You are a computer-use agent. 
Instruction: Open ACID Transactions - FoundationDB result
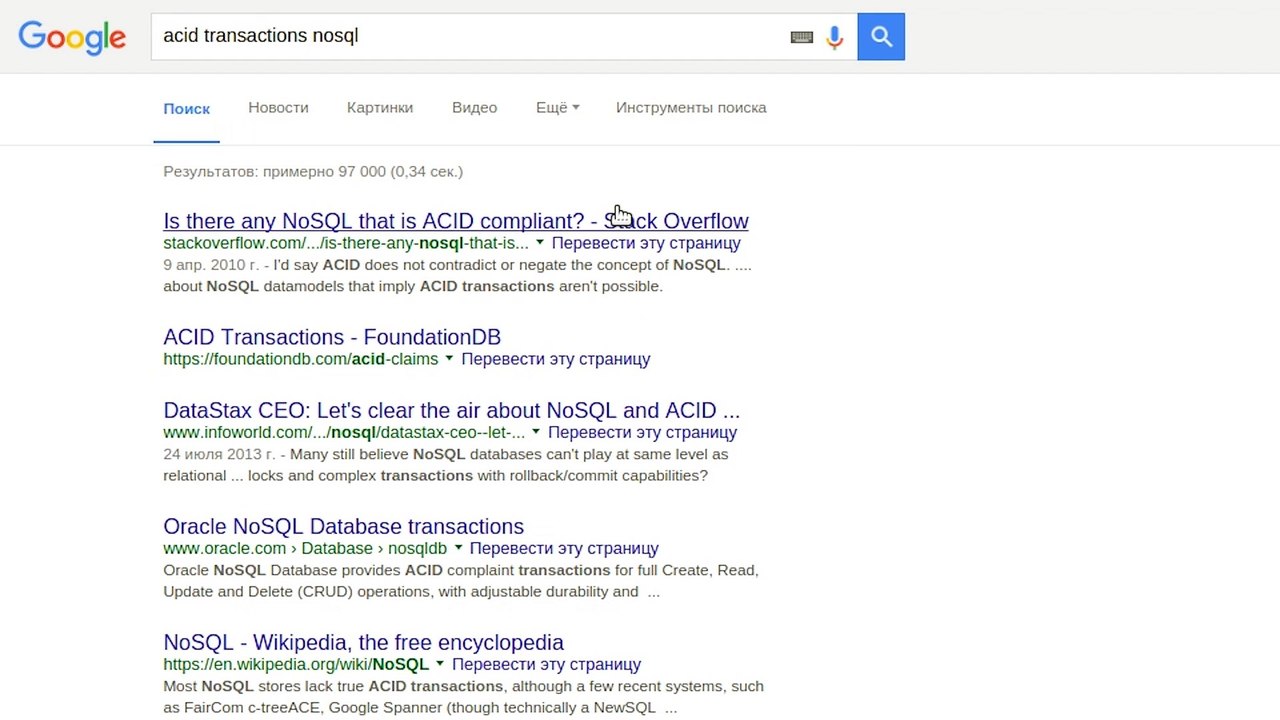[x=332, y=337]
